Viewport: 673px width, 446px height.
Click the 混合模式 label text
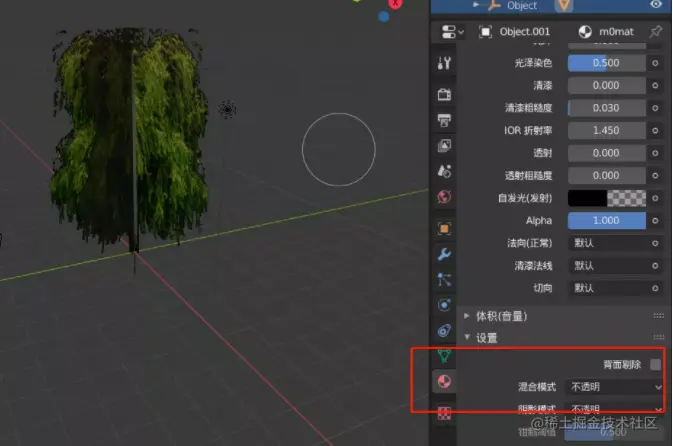(x=537, y=387)
